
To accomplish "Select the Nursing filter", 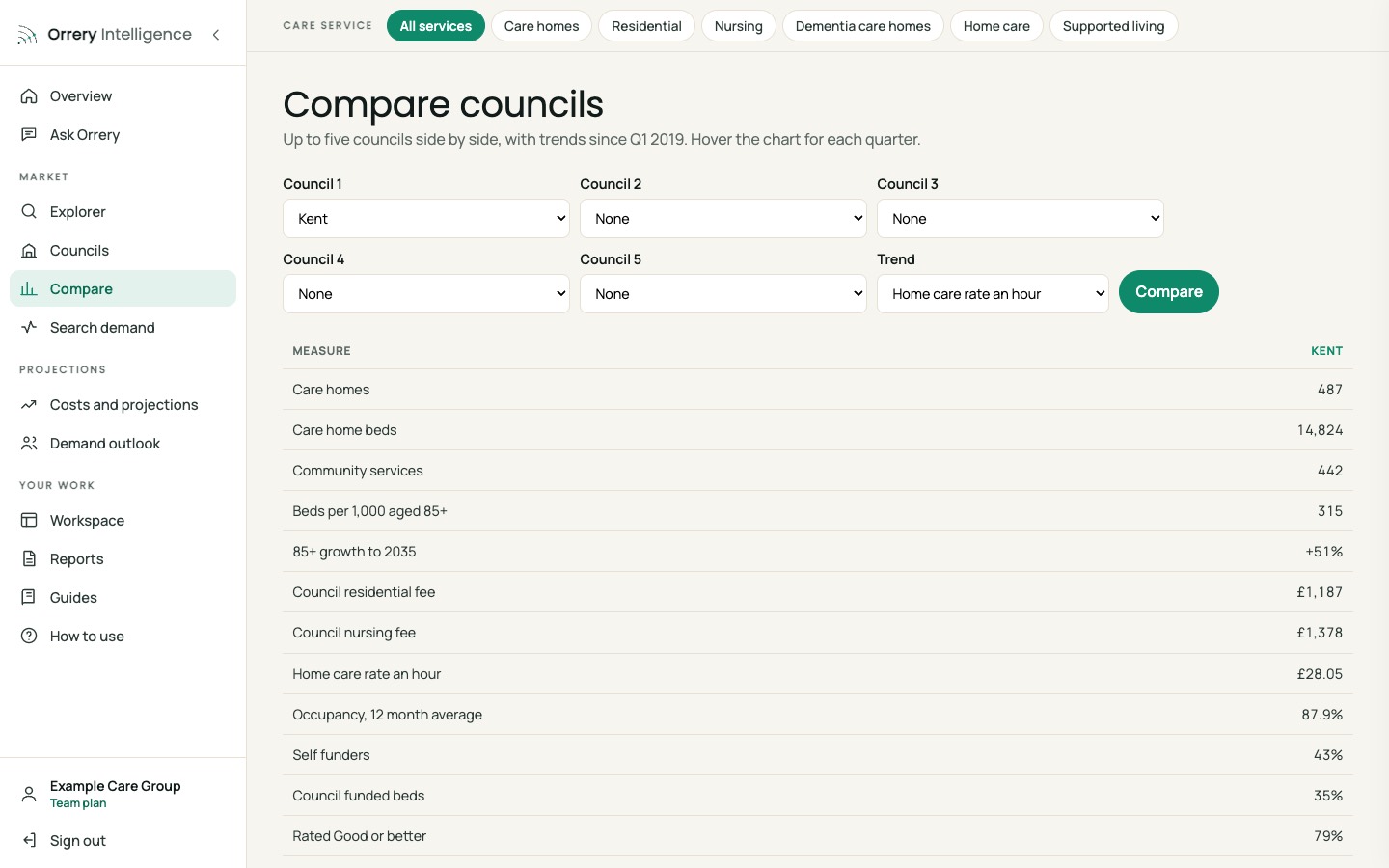I will pyautogui.click(x=739, y=26).
